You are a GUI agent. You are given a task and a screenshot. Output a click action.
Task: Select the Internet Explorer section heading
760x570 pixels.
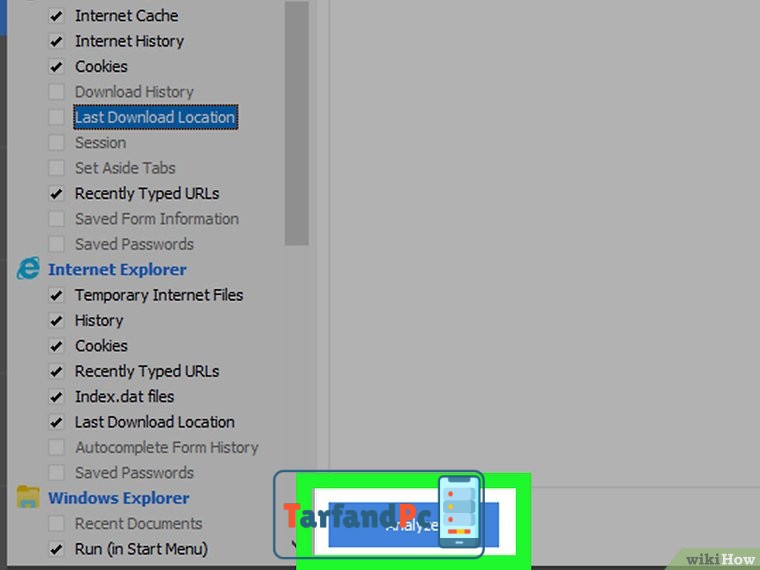point(117,269)
